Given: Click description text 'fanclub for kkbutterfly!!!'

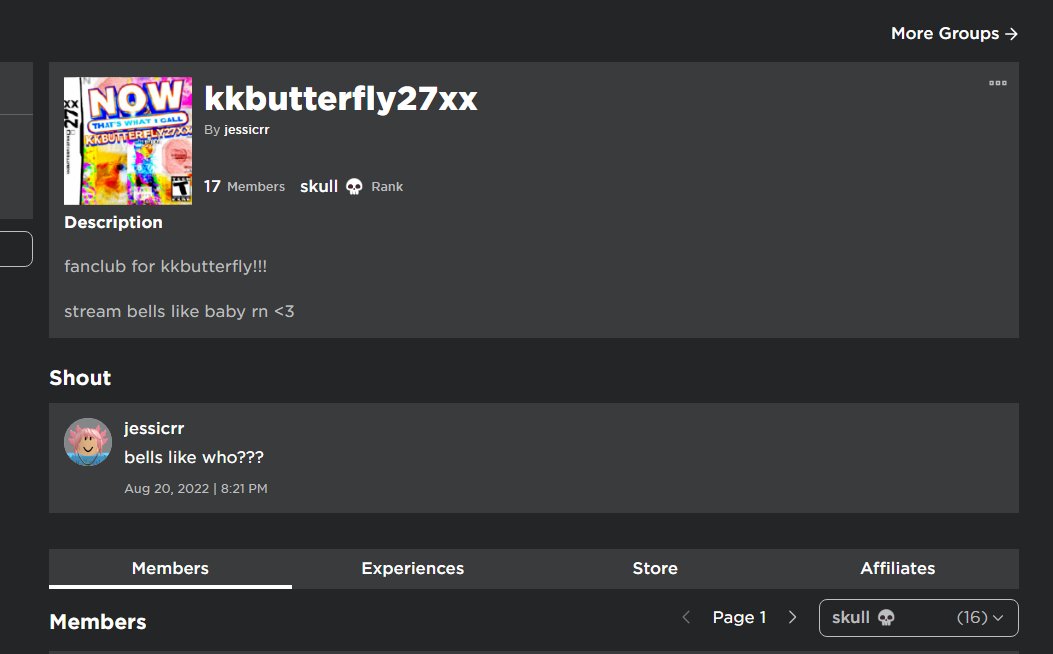Looking at the screenshot, I should pos(166,267).
